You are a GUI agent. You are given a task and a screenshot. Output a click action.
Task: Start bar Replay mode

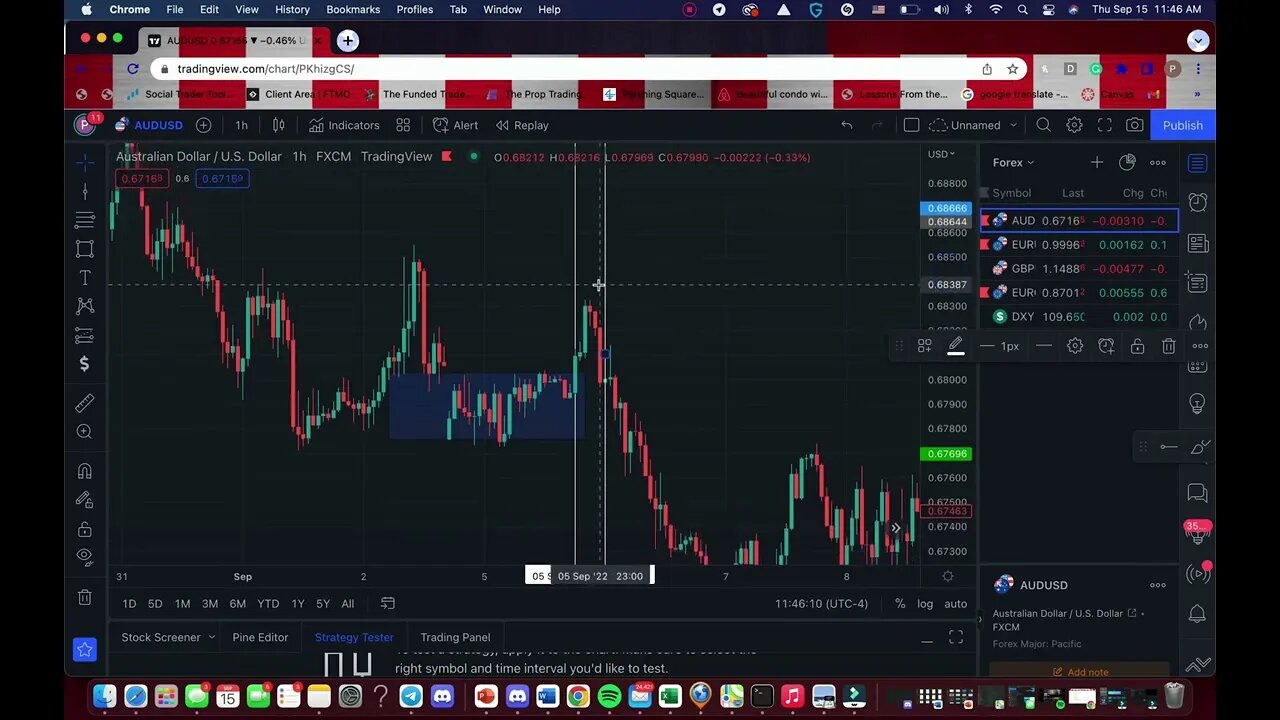tap(520, 125)
